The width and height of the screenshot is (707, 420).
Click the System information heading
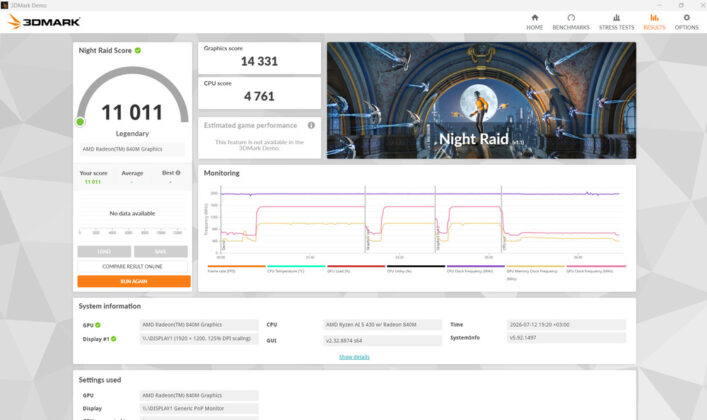point(110,306)
